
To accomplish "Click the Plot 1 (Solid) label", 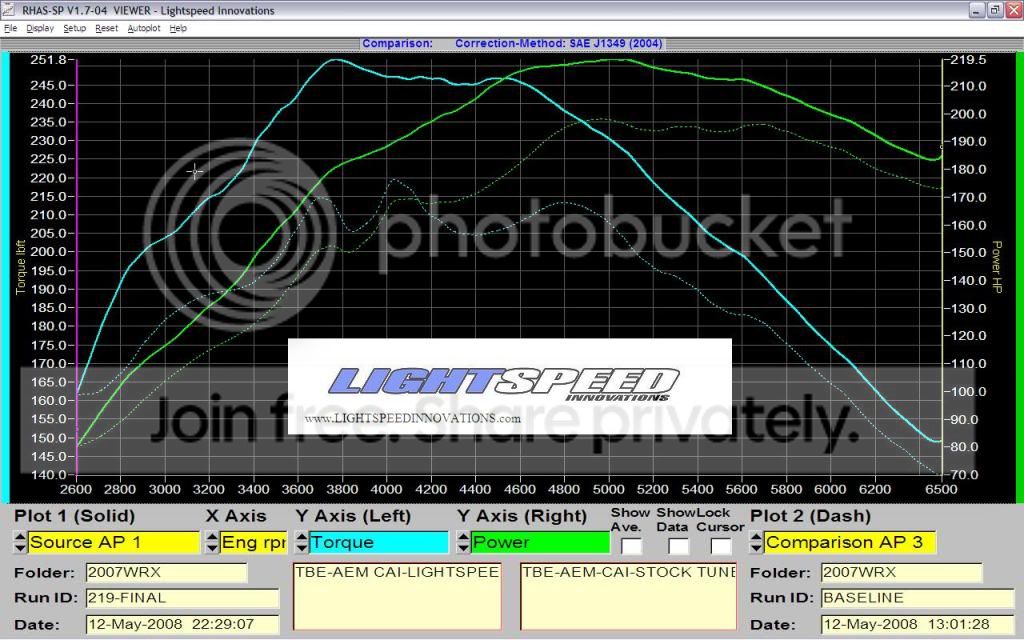I will point(74,516).
